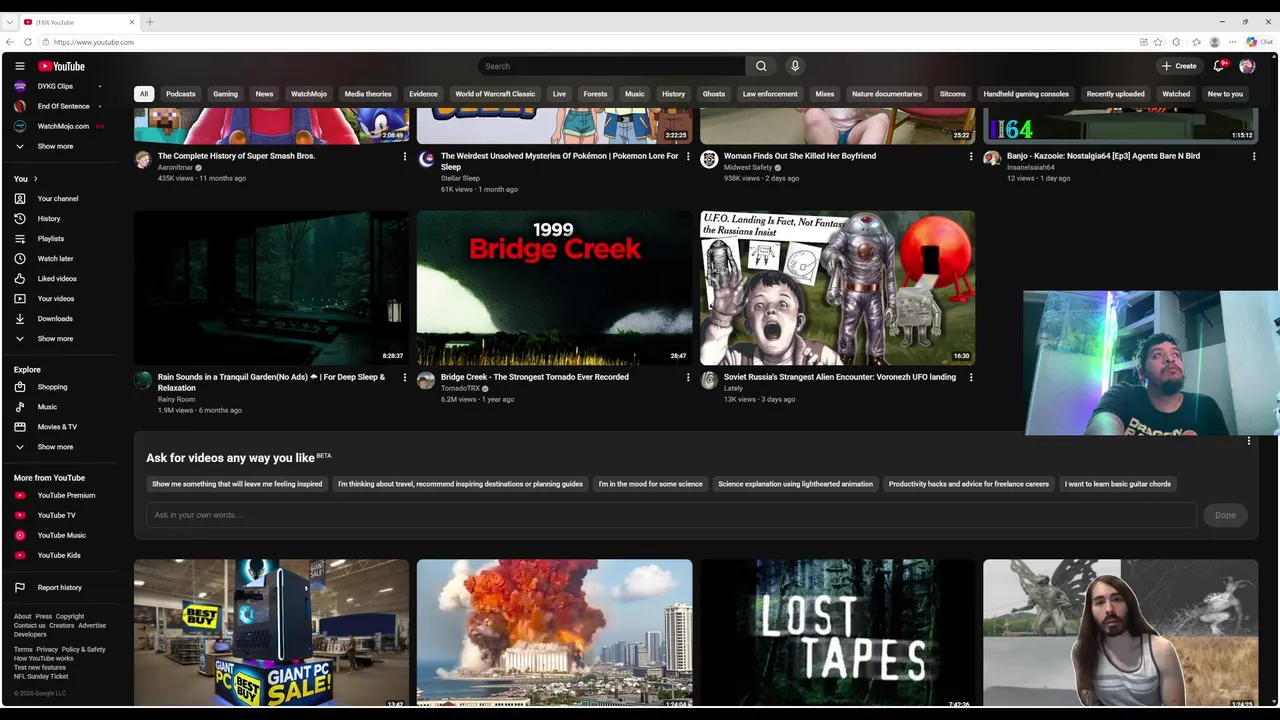Go back with browser back arrow
The height and width of the screenshot is (720, 1280).
[x=9, y=42]
